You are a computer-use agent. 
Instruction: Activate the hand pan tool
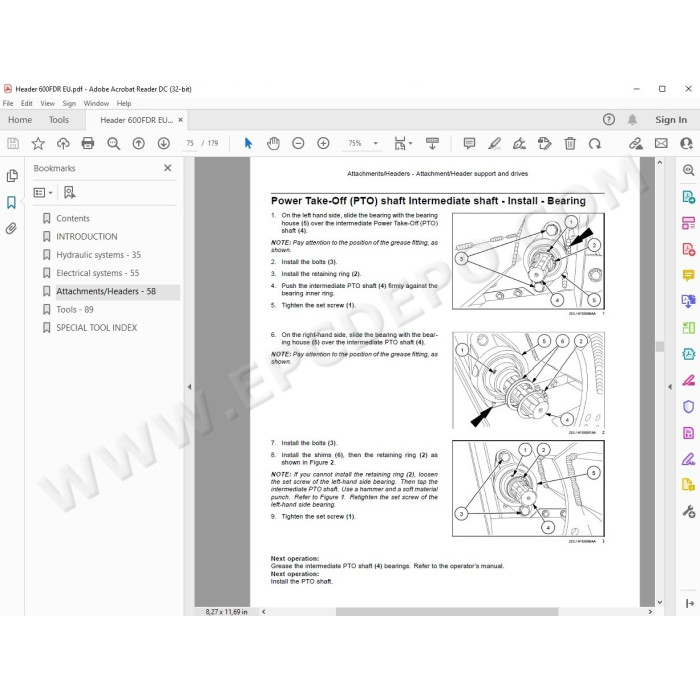click(x=273, y=143)
